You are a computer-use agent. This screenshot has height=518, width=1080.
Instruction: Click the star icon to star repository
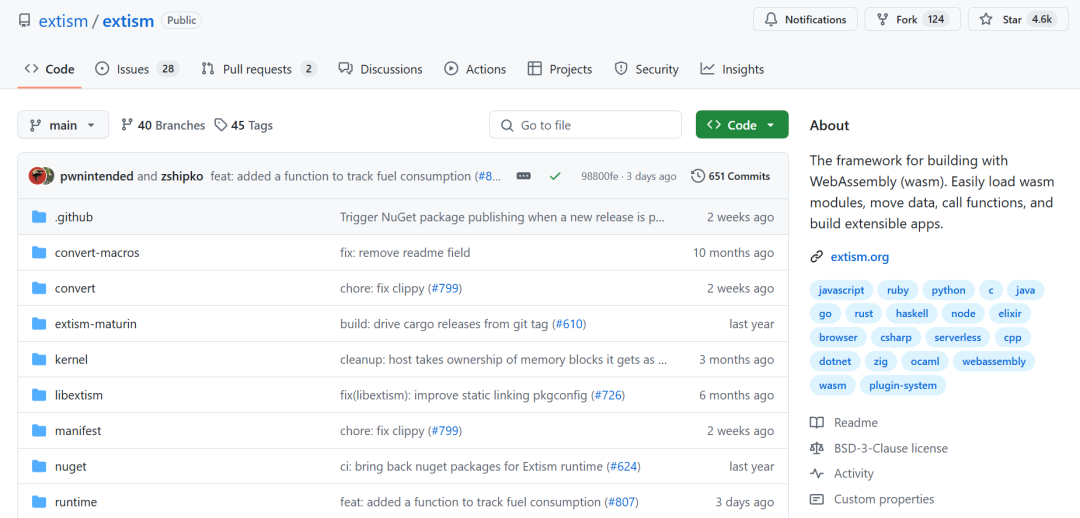tap(986, 20)
